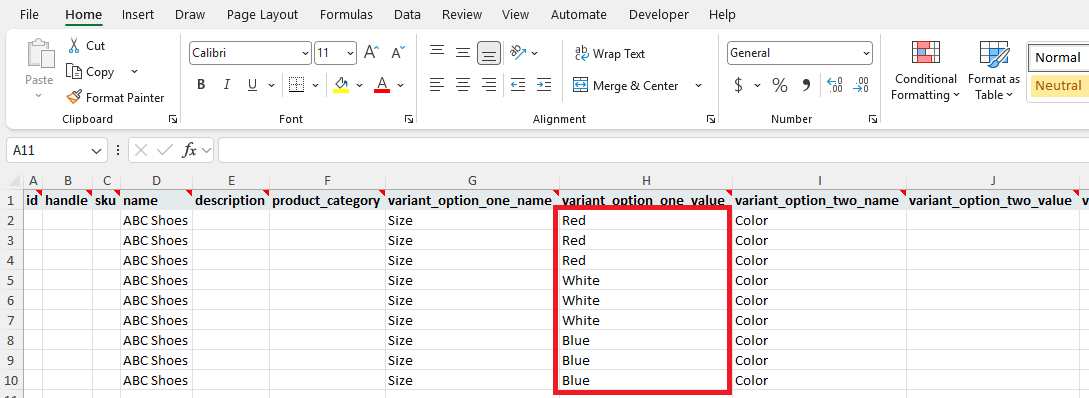Viewport: 1089px width, 398px height.
Task: Apply comma style
Action: [x=806, y=85]
